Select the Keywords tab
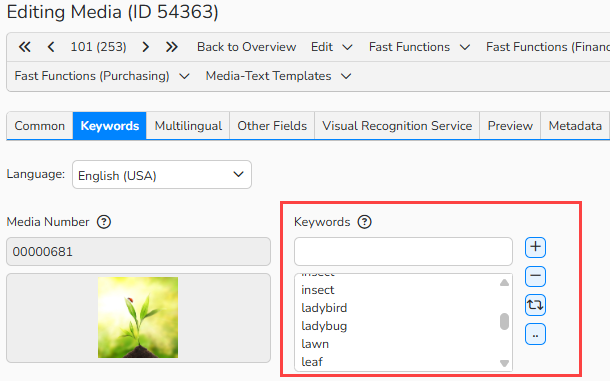Viewport: 610px width, 381px height. [110, 126]
